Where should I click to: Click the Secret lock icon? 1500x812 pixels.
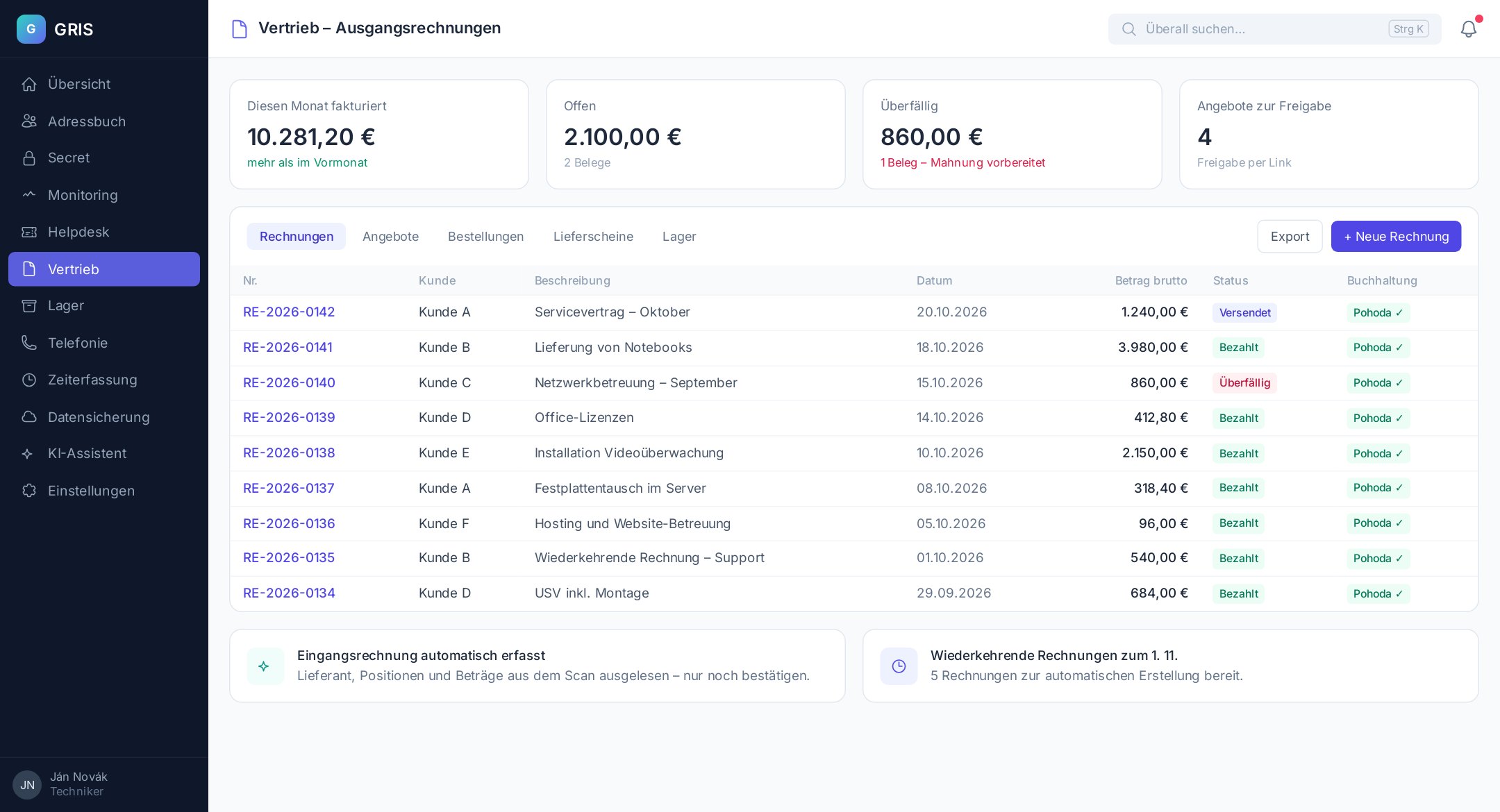pyautogui.click(x=29, y=158)
